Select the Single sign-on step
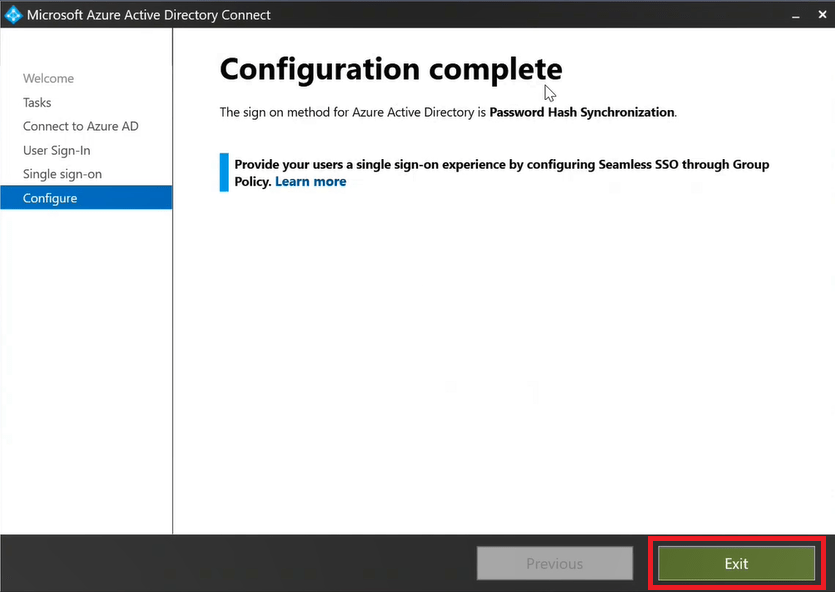This screenshot has width=835, height=592. click(62, 174)
